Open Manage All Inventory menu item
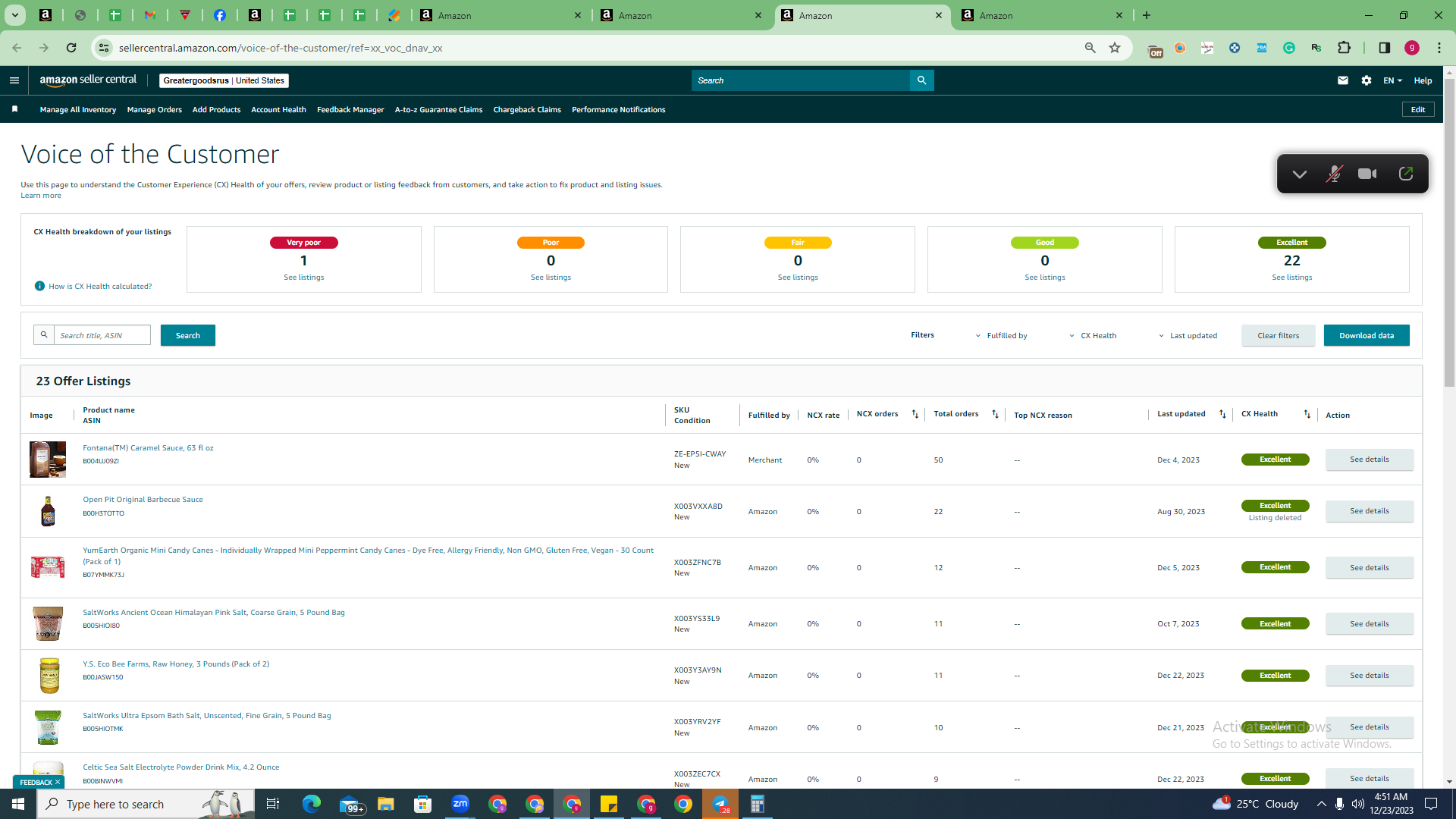Viewport: 1456px width, 819px height. click(x=78, y=109)
